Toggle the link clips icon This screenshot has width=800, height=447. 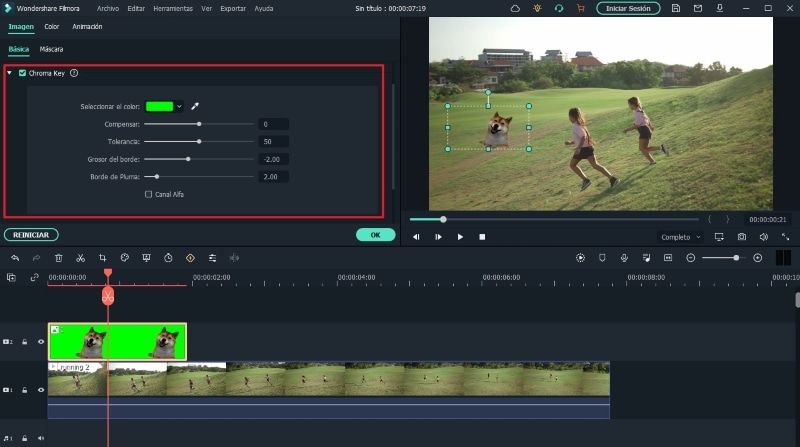(x=34, y=278)
